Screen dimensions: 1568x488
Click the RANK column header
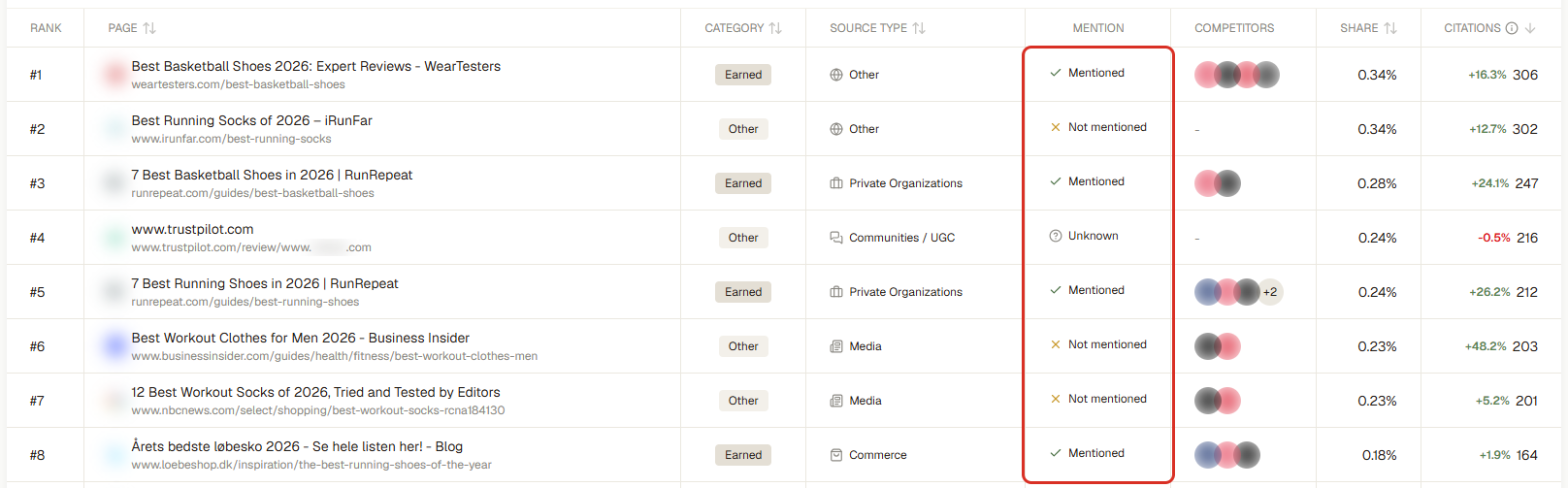coord(46,28)
